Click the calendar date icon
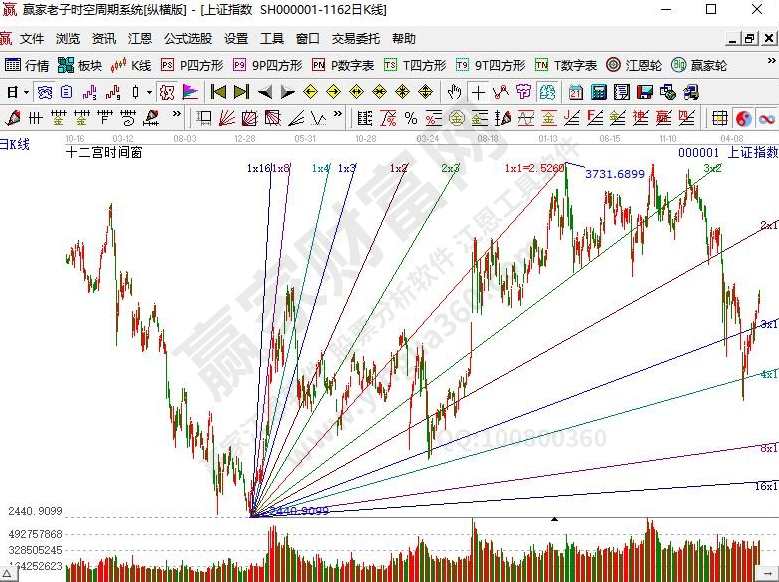This screenshot has width=779, height=582. [576, 92]
